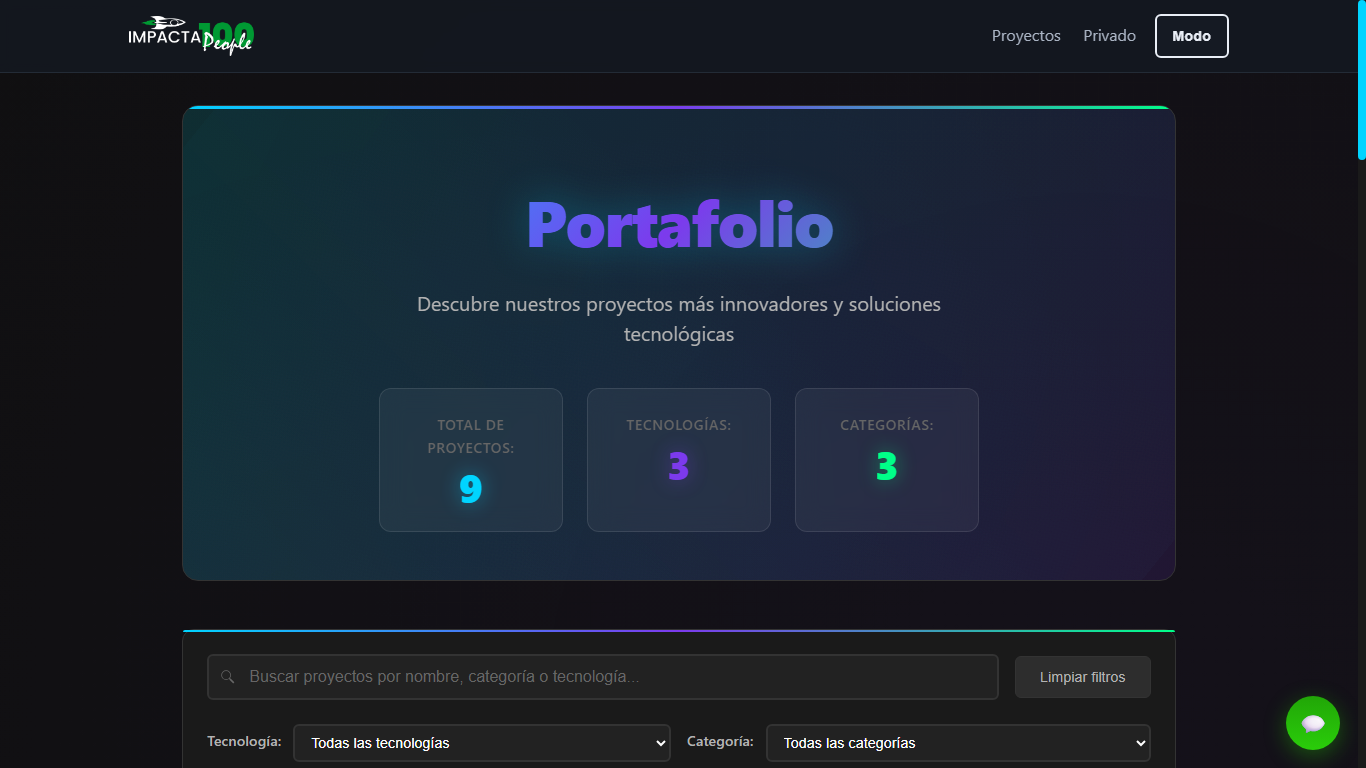
Task: Click the Categoría filter label
Action: click(x=720, y=742)
